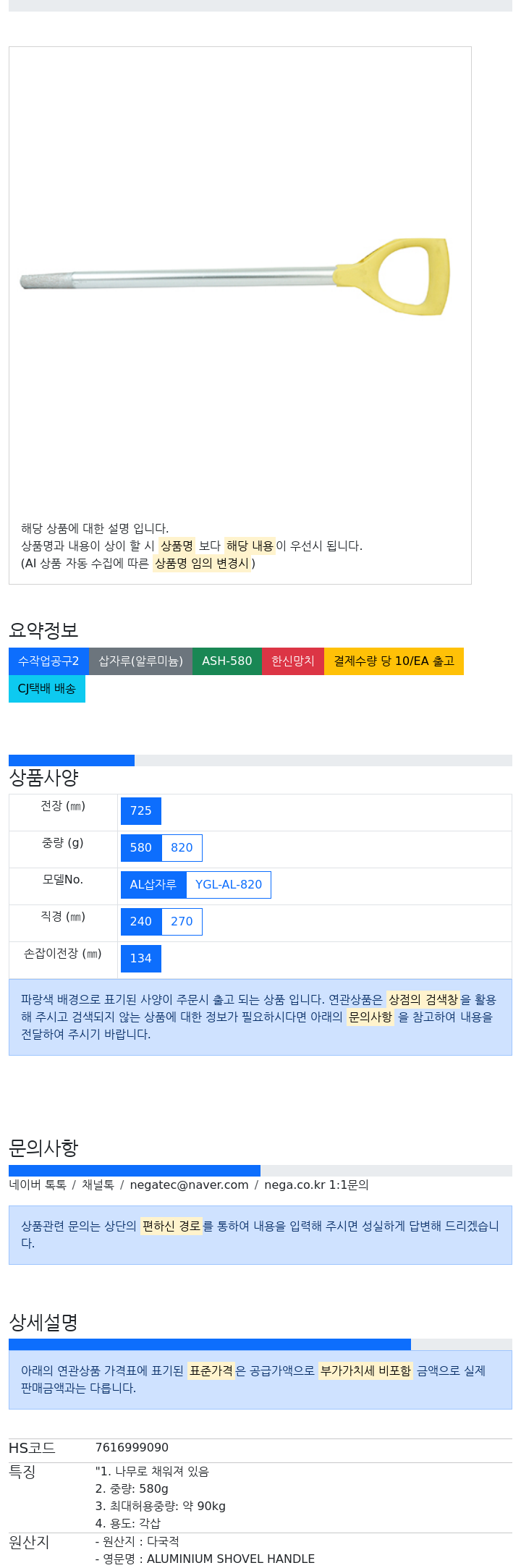Click the negatec@naver.com email contact
This screenshot has height=1568, width=521.
click(x=189, y=1185)
